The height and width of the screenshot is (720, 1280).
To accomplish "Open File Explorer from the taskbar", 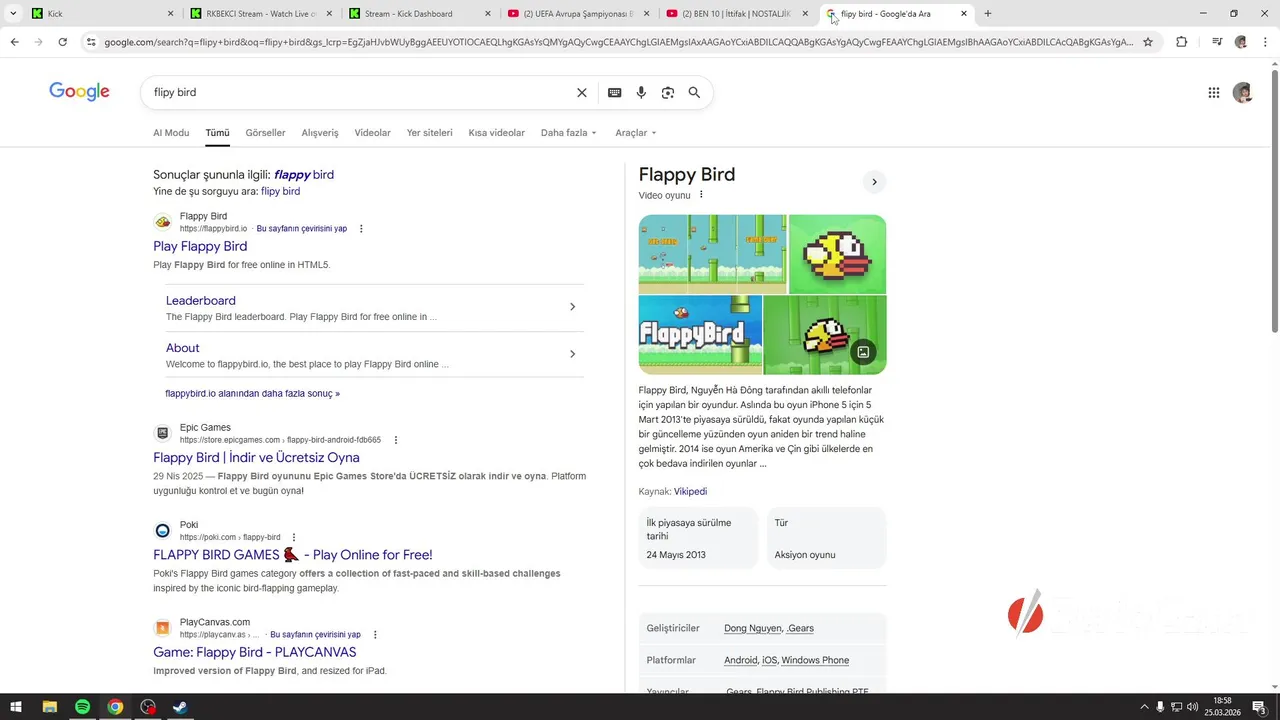I will tap(49, 707).
